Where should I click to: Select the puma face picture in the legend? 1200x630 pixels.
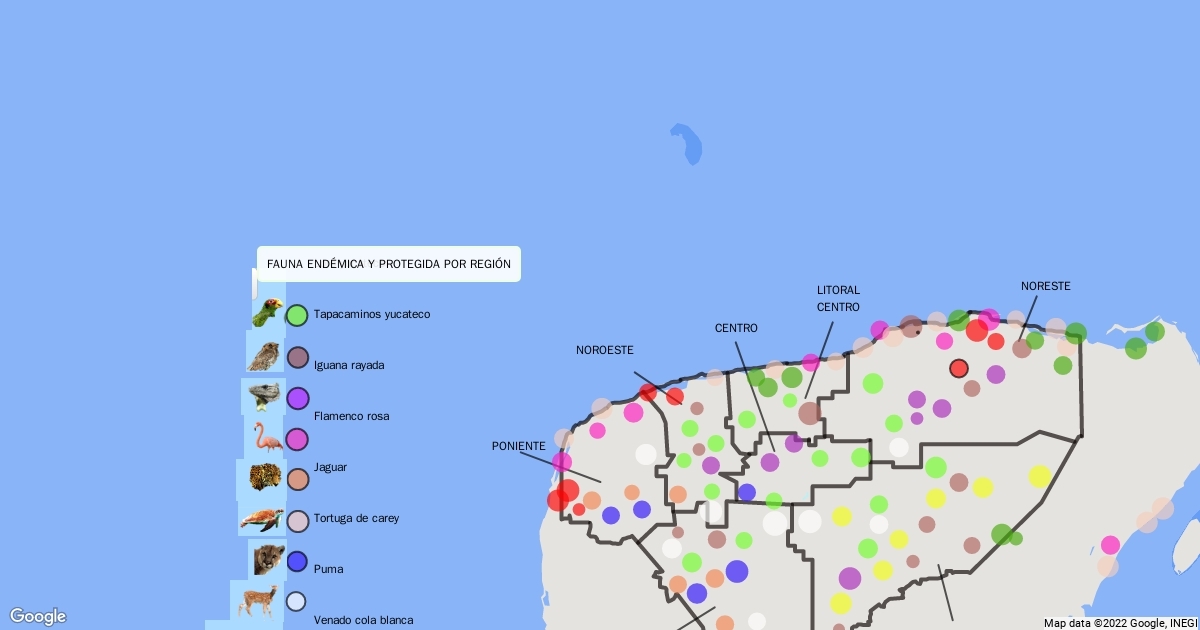tap(268, 559)
